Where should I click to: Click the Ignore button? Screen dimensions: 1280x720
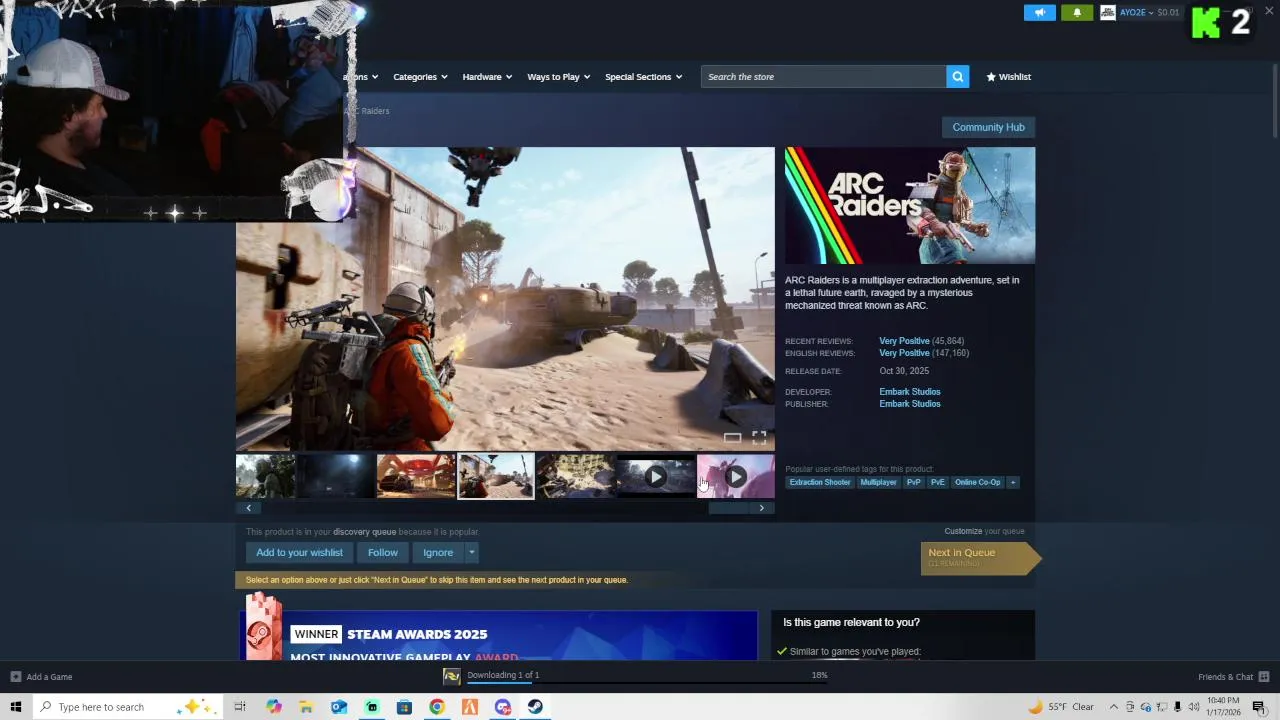pos(438,552)
